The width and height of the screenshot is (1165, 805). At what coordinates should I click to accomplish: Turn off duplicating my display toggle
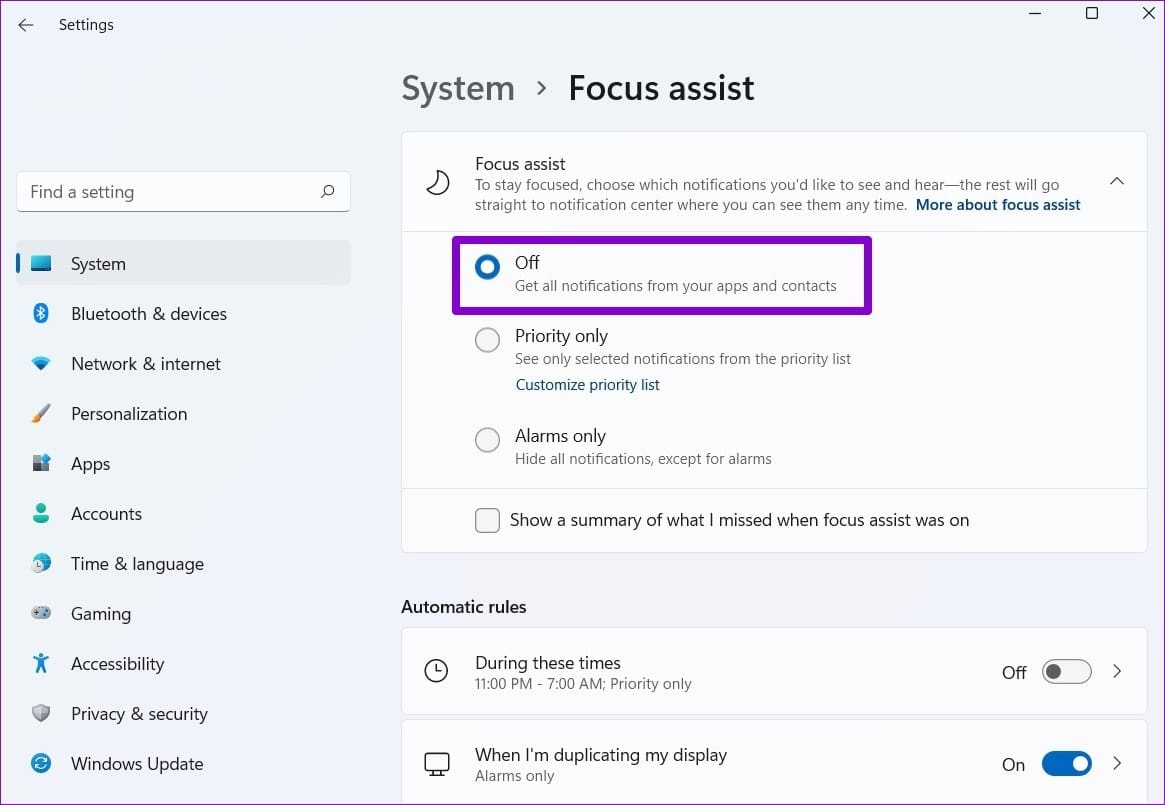pyautogui.click(x=1066, y=763)
